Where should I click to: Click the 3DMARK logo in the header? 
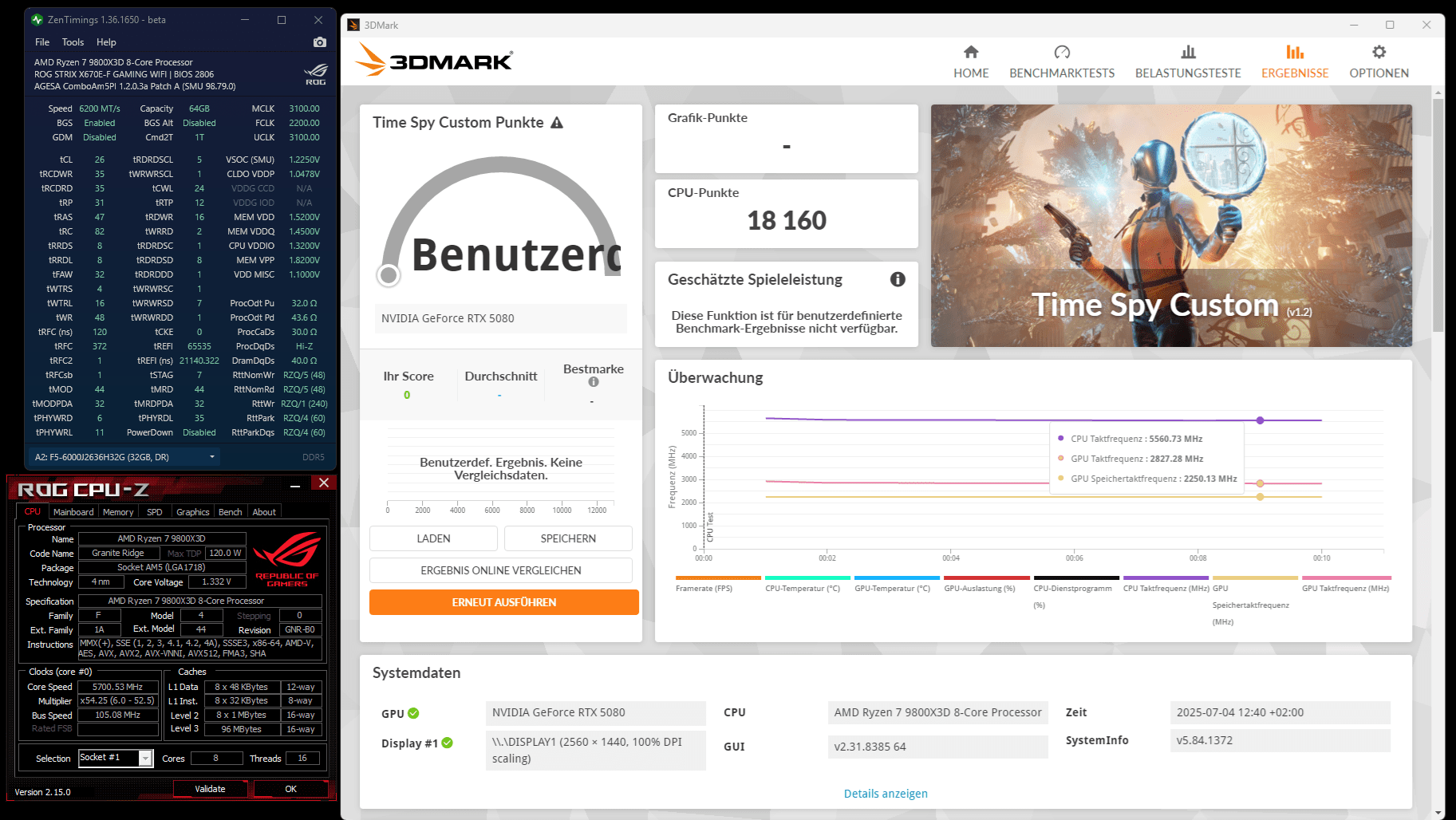coord(434,60)
